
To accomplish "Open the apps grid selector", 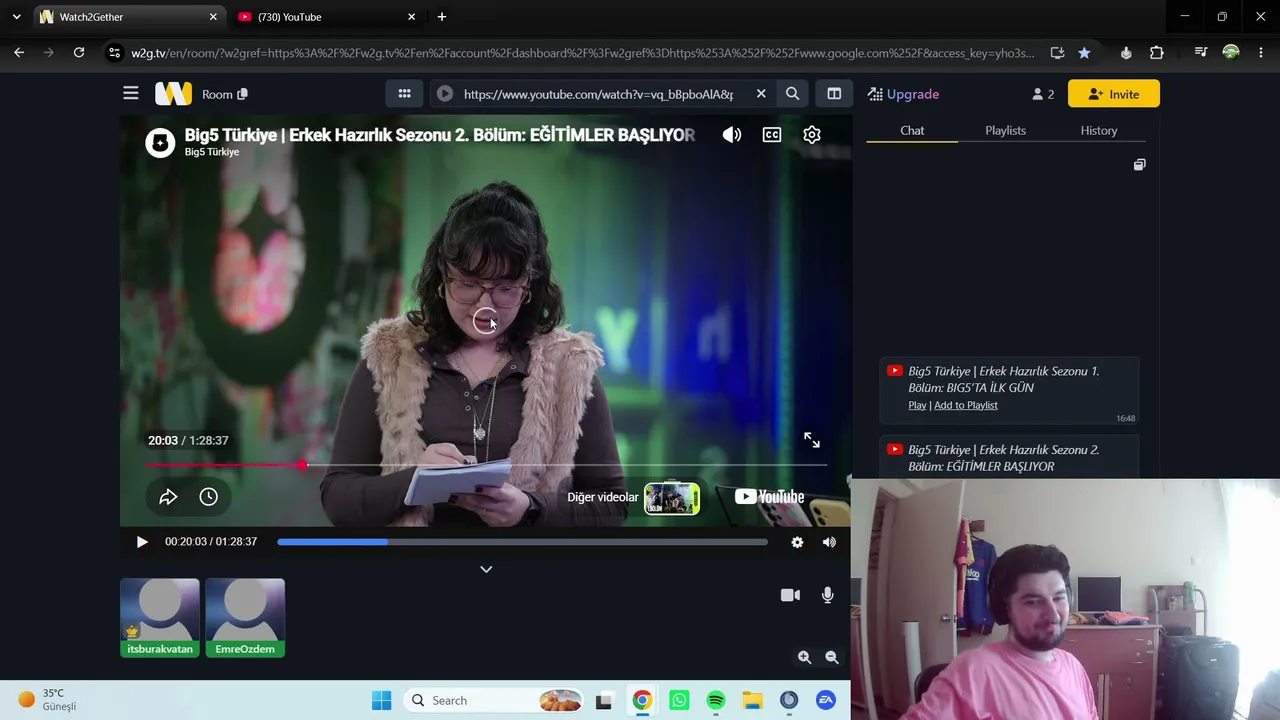I will [404, 94].
